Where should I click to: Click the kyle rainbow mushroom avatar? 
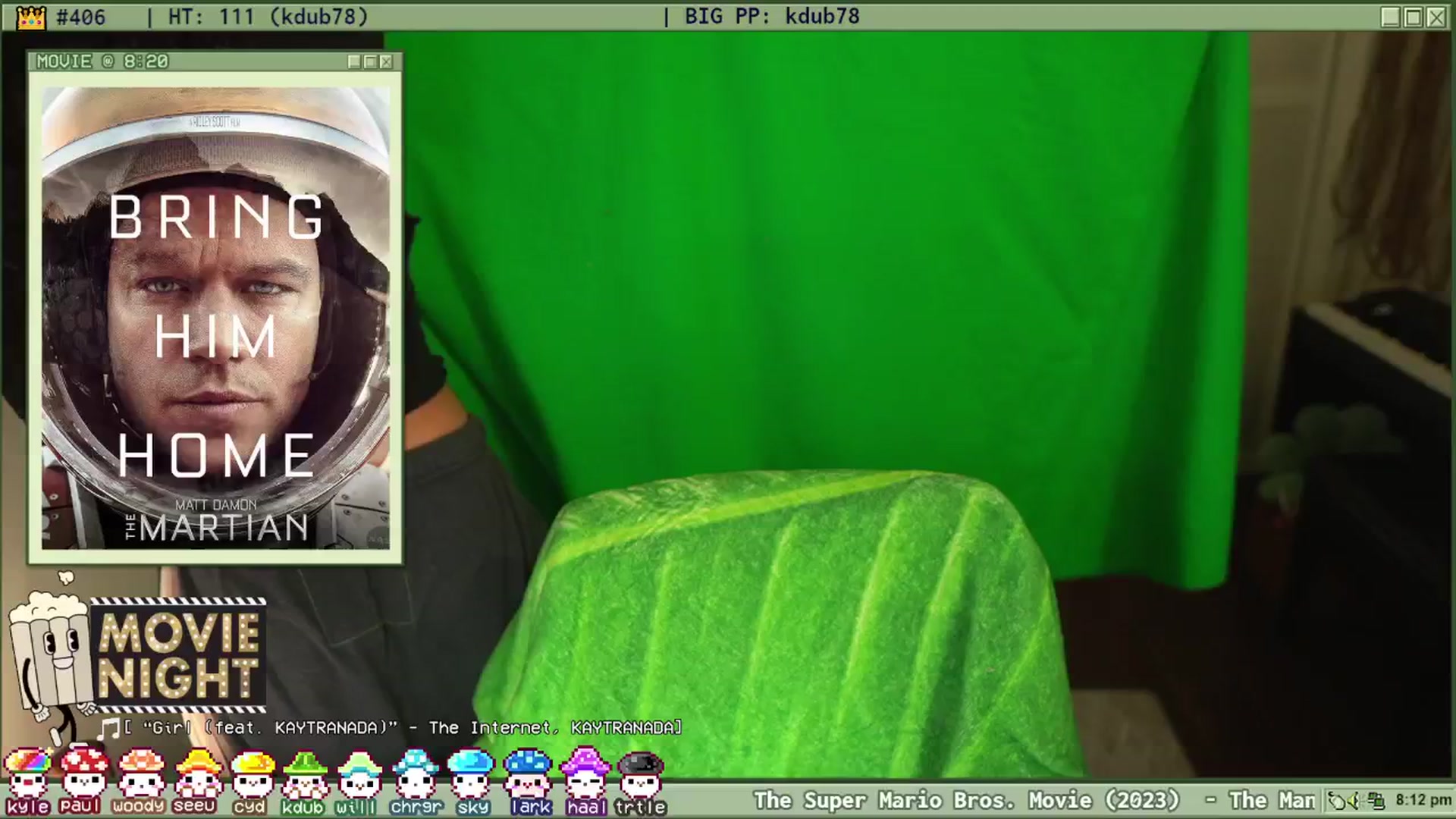tap(28, 772)
